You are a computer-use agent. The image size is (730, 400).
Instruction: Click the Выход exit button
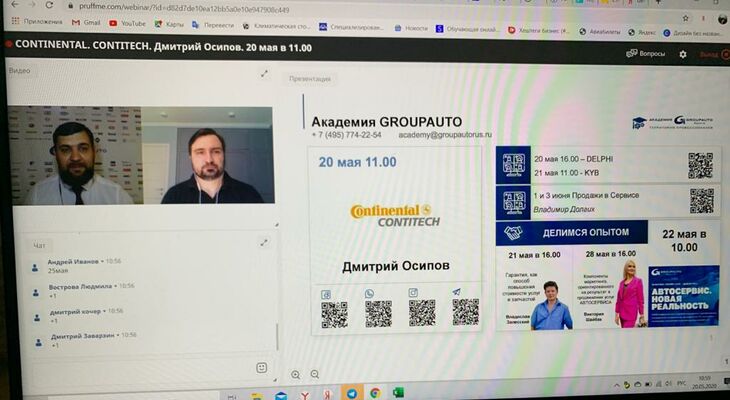(714, 54)
